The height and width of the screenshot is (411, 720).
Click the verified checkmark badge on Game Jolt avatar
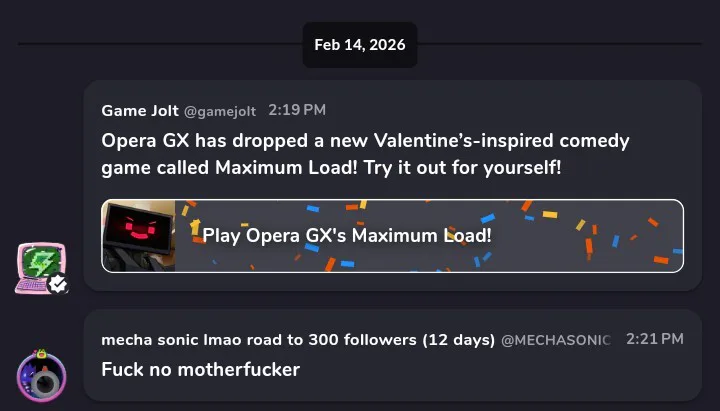59,284
